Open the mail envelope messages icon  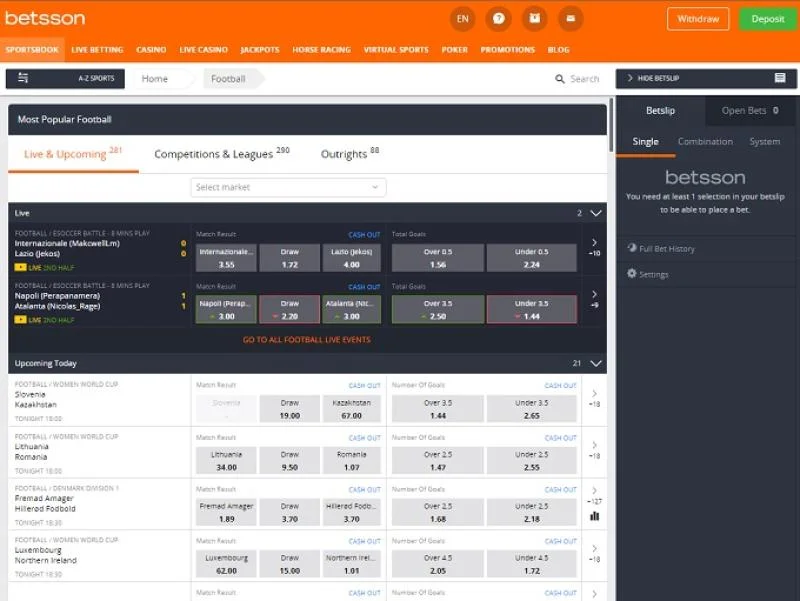coord(570,19)
